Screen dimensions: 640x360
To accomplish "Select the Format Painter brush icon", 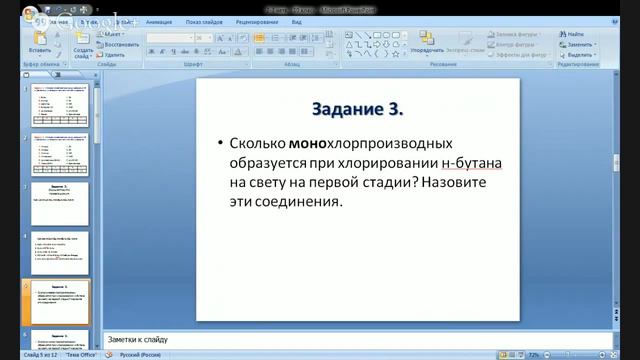I will pyautogui.click(x=58, y=54).
